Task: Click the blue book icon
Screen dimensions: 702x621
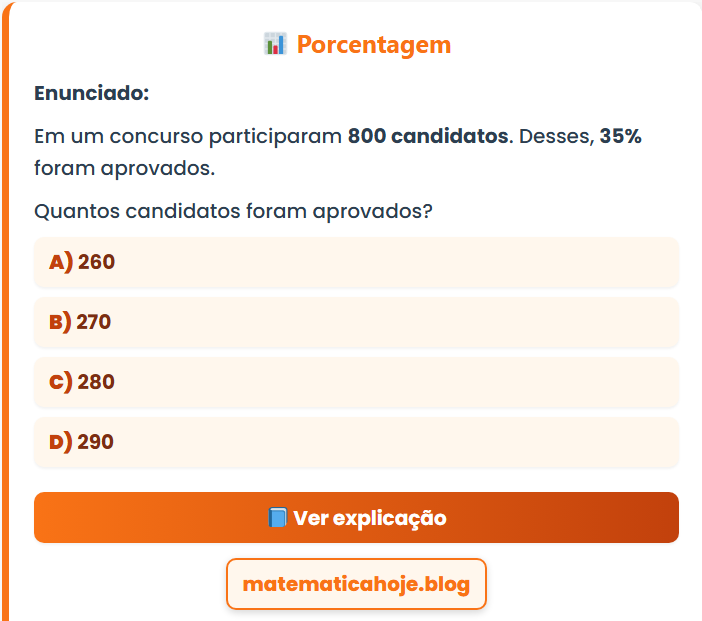Action: (278, 518)
